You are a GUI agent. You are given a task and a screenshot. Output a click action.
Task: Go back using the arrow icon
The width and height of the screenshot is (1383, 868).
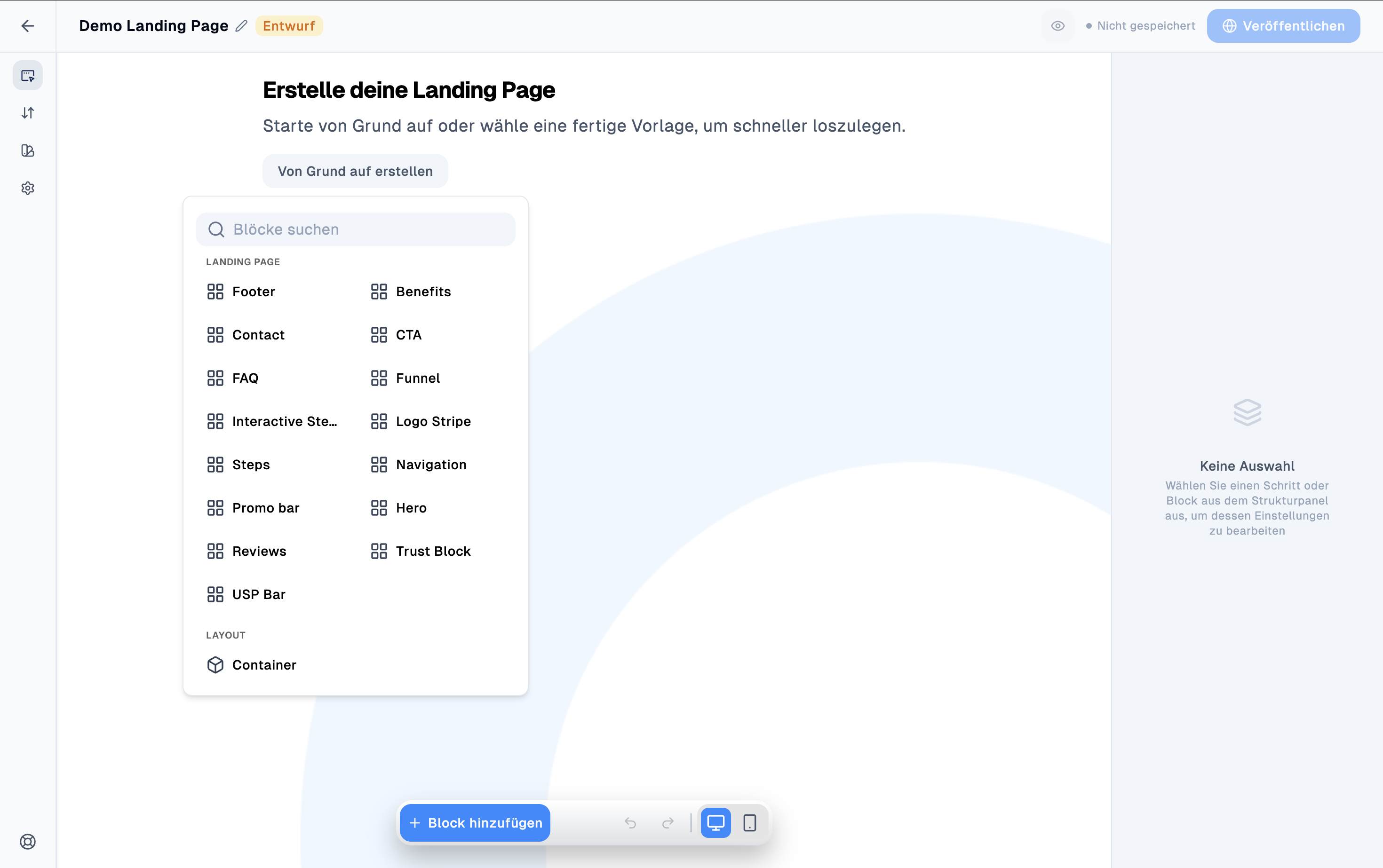coord(28,26)
